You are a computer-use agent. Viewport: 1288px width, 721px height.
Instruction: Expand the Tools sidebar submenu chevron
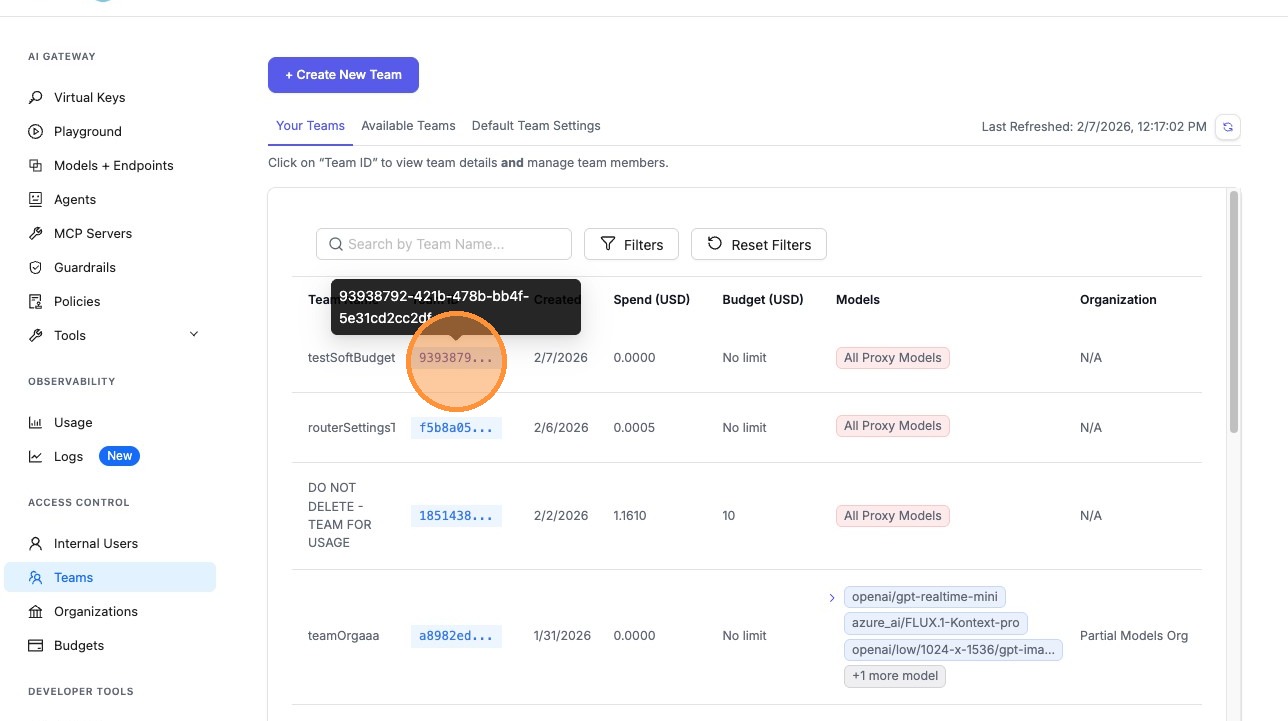pyautogui.click(x=194, y=334)
